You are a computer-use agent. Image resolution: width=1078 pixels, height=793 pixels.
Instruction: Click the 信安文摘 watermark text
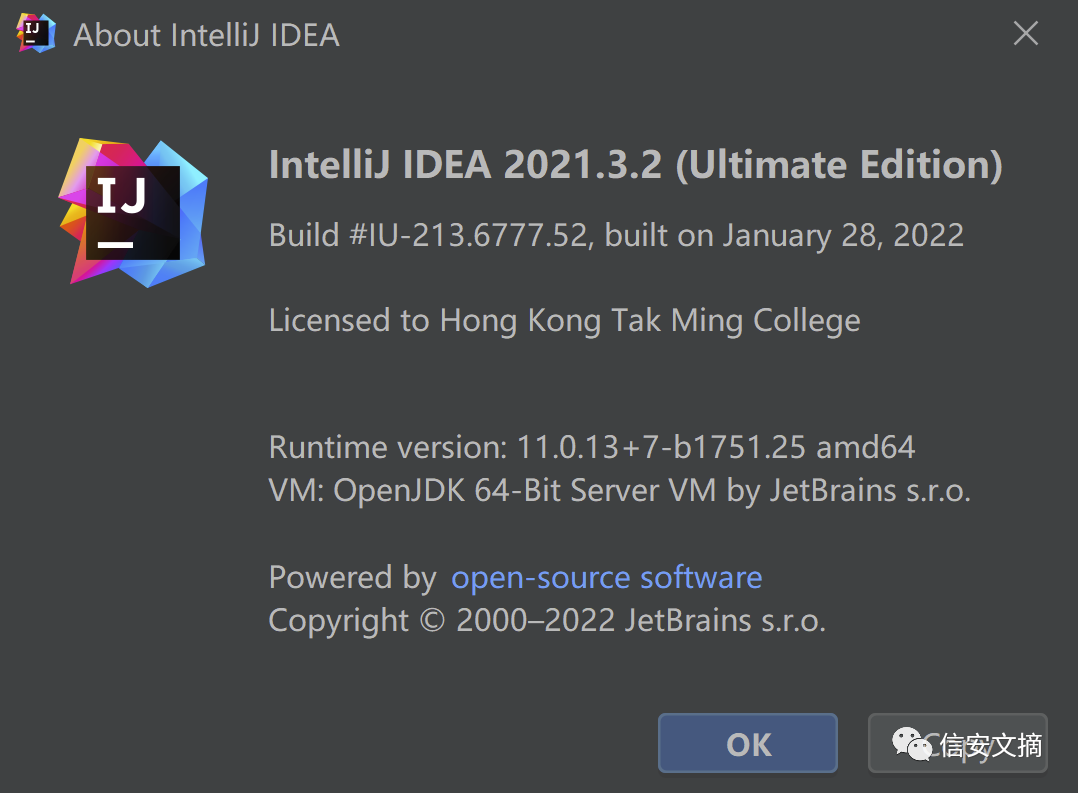pos(991,745)
